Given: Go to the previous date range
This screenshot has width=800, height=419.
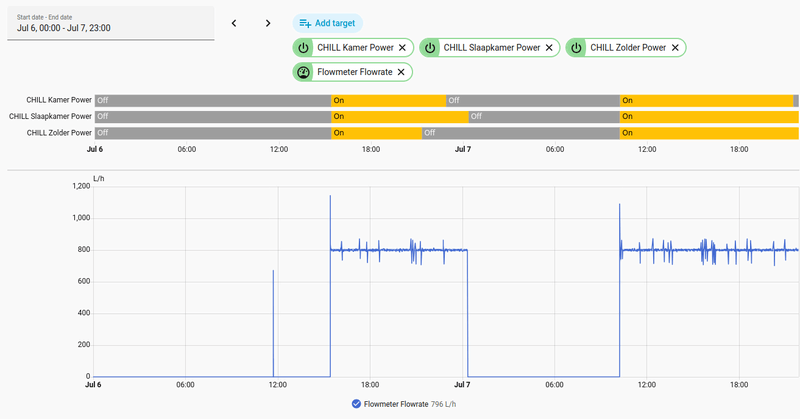Looking at the screenshot, I should tap(234, 23).
